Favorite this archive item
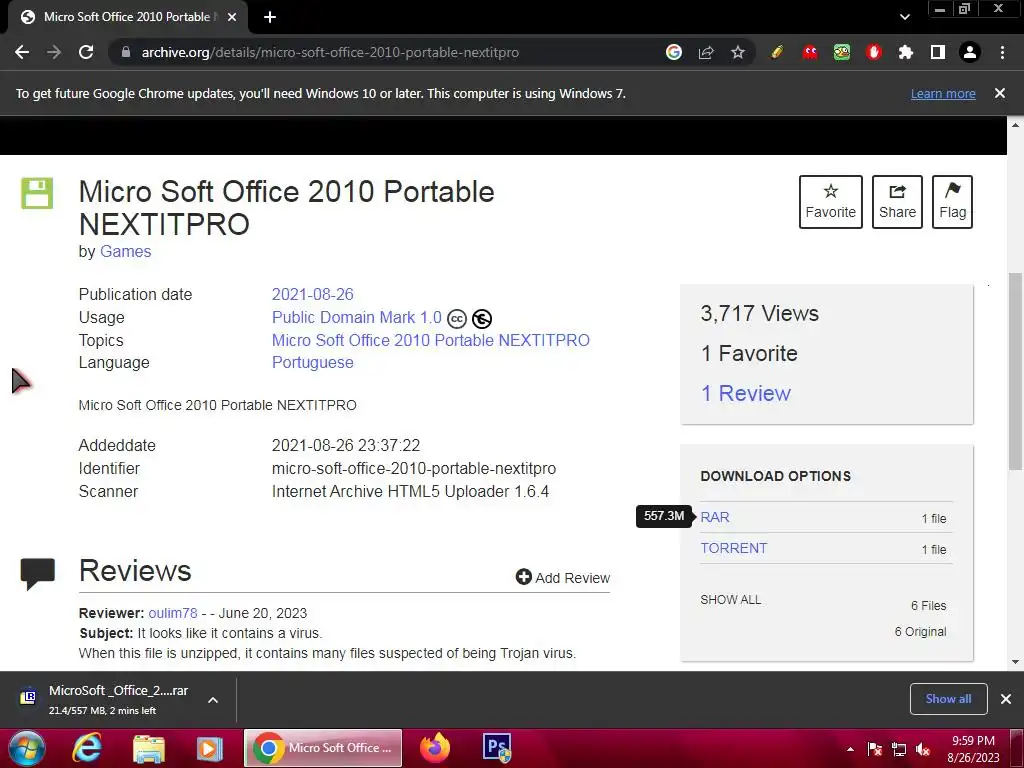 831,202
